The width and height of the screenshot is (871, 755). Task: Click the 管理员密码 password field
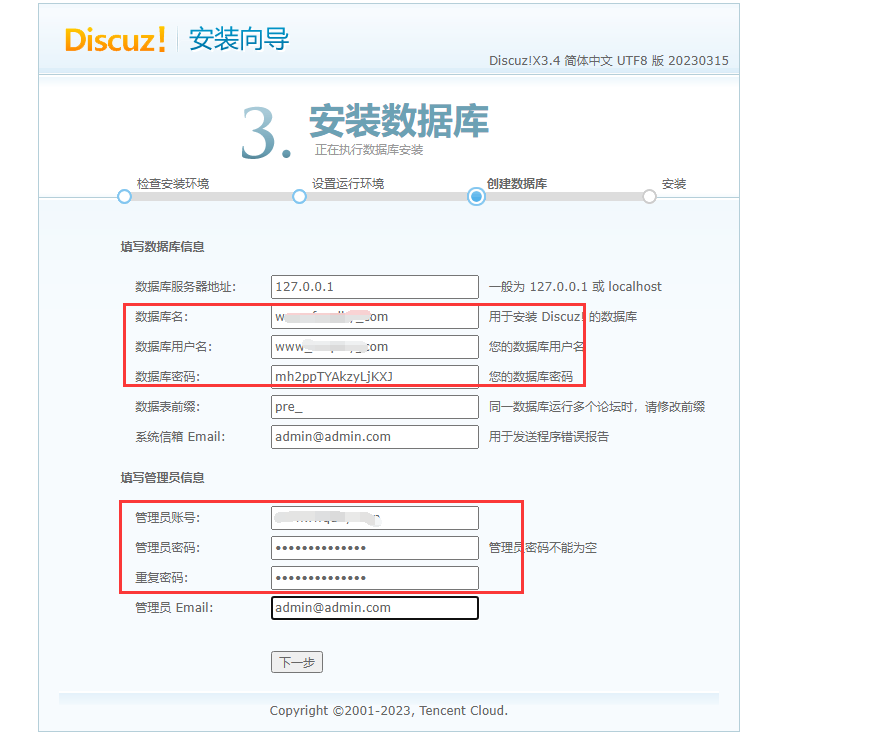[374, 548]
